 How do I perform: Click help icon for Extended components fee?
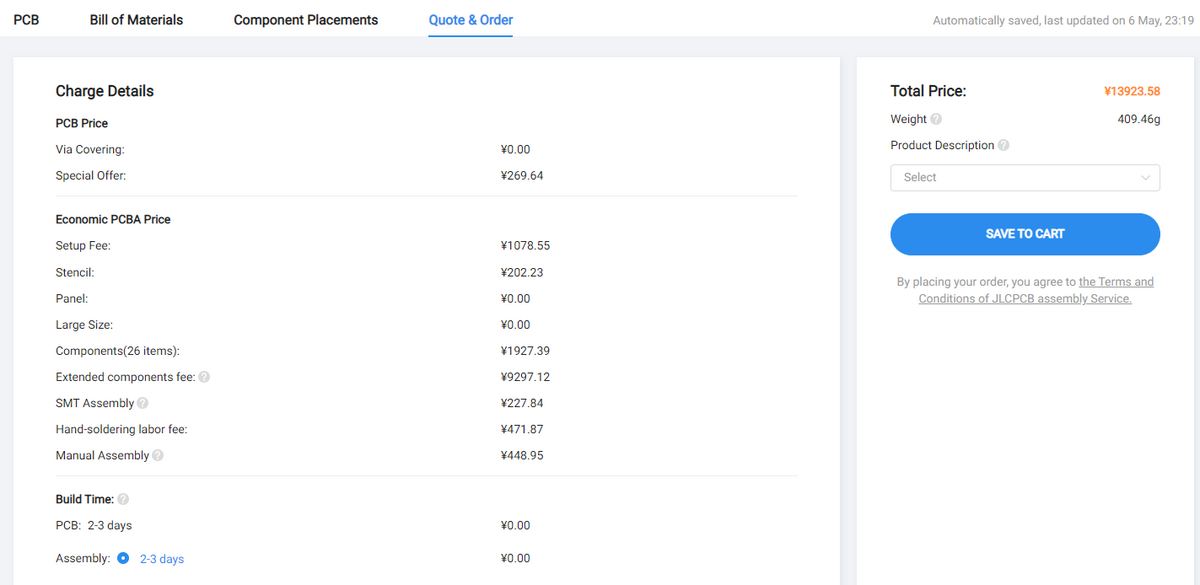tap(204, 377)
